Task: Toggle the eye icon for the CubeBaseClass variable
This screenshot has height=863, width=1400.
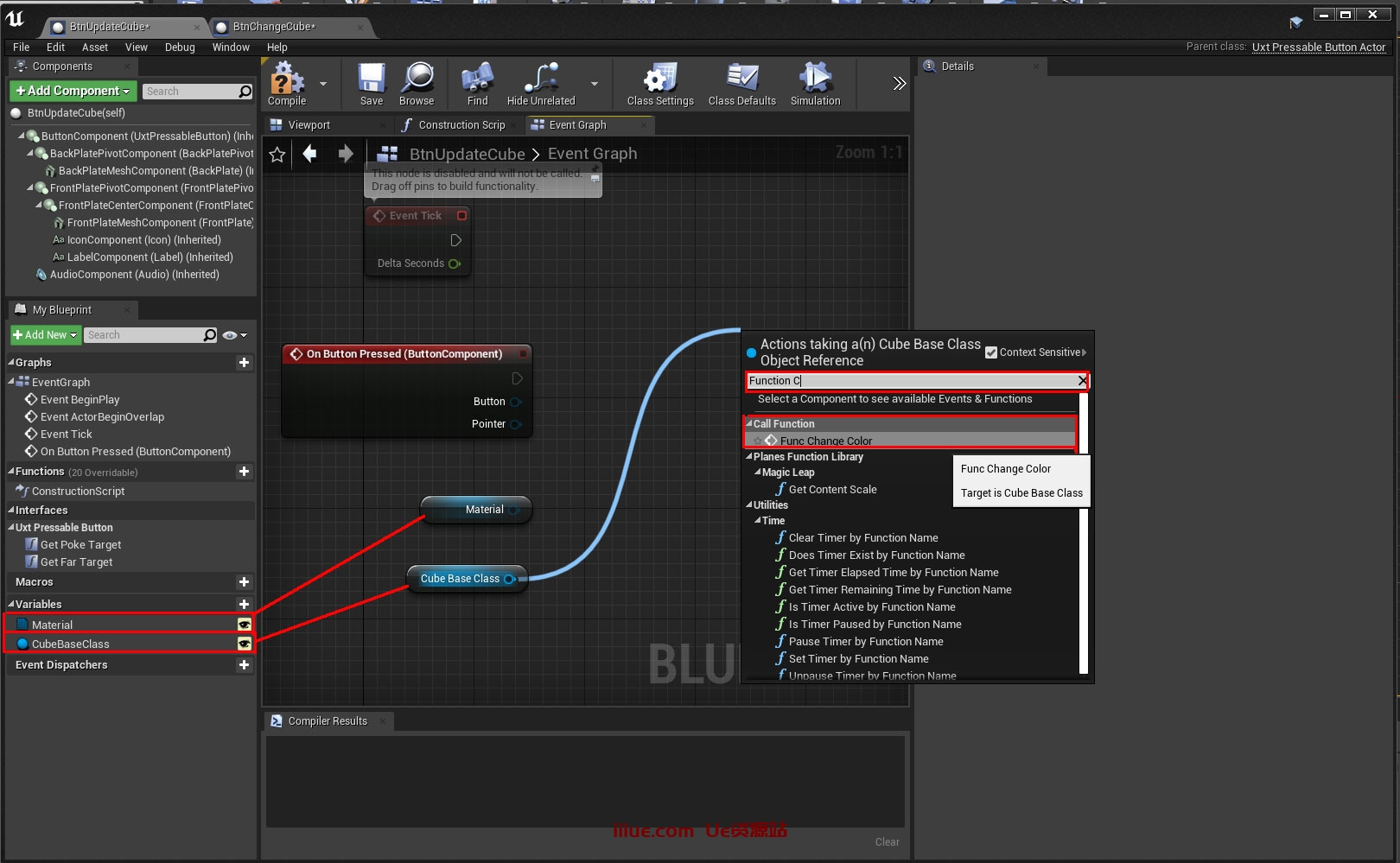Action: pos(245,644)
